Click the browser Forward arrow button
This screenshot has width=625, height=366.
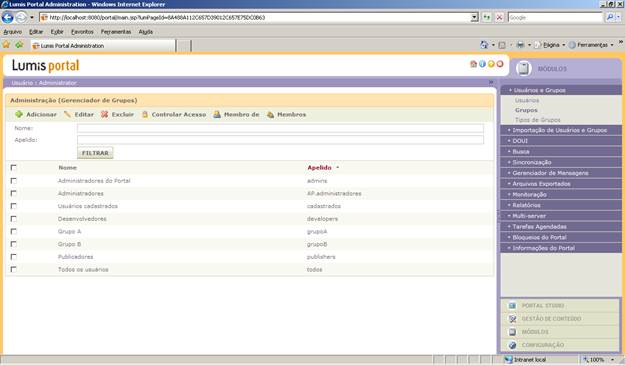[x=21, y=18]
